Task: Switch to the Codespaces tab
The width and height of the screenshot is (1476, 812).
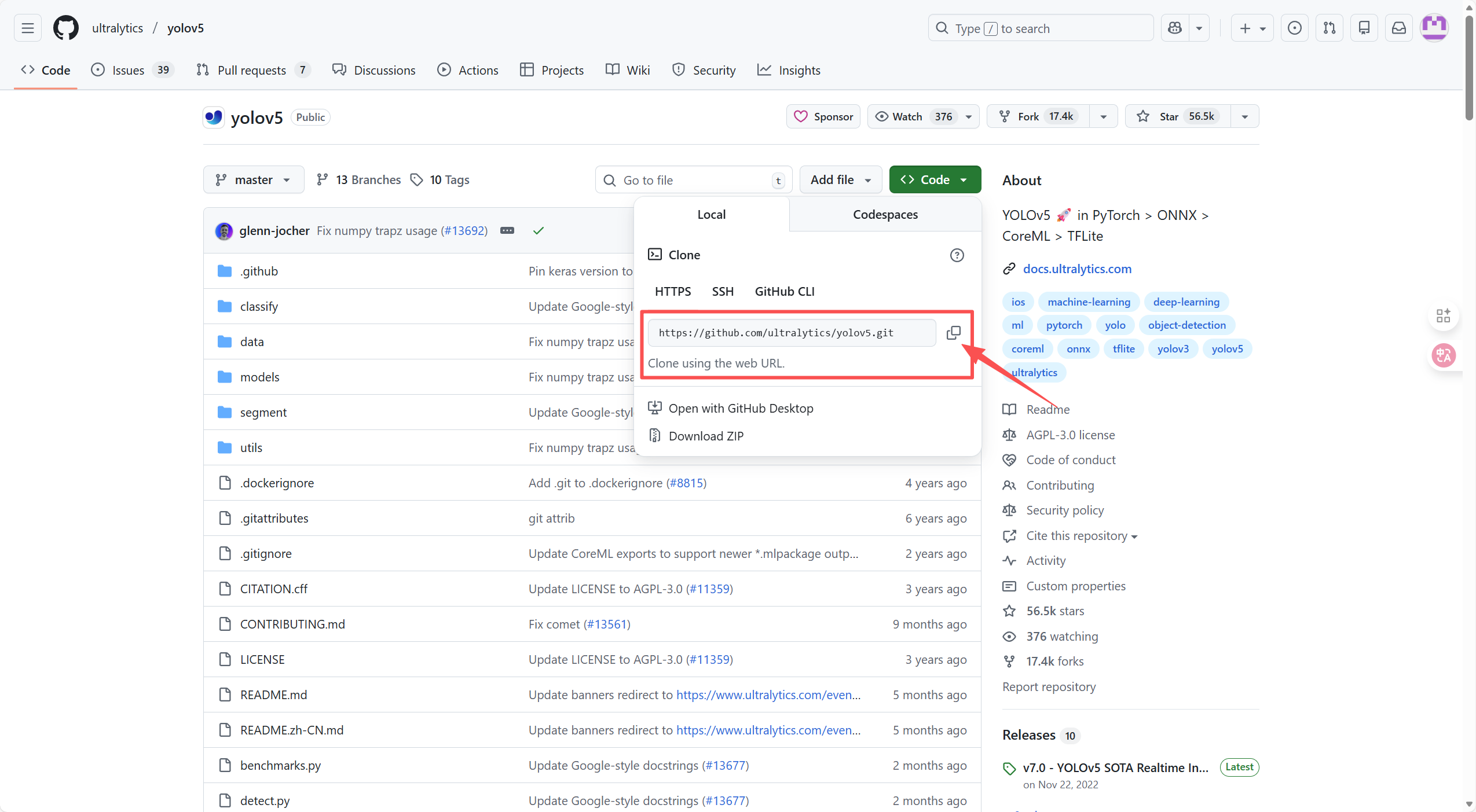Action: pos(885,215)
